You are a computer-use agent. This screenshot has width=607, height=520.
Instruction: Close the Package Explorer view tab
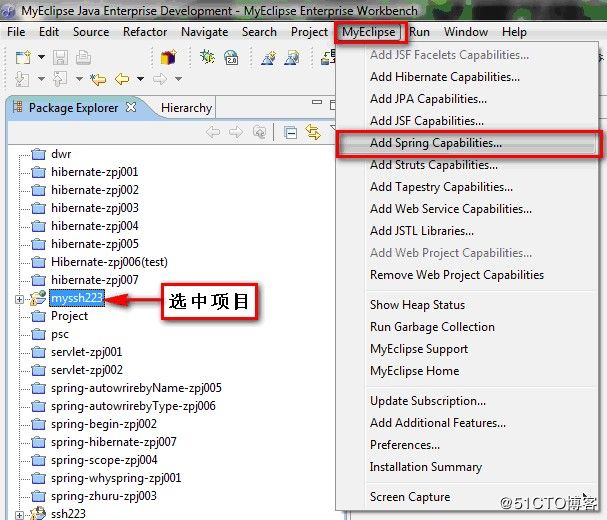point(132,107)
